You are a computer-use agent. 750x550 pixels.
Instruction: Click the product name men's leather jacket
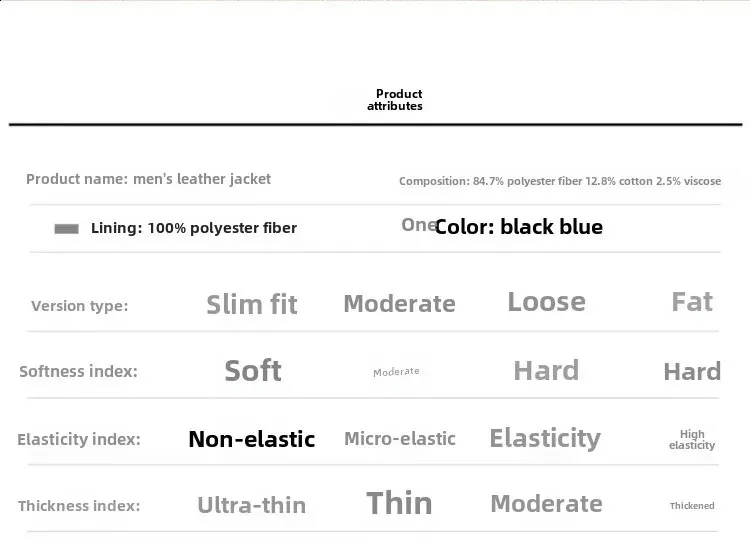148,179
